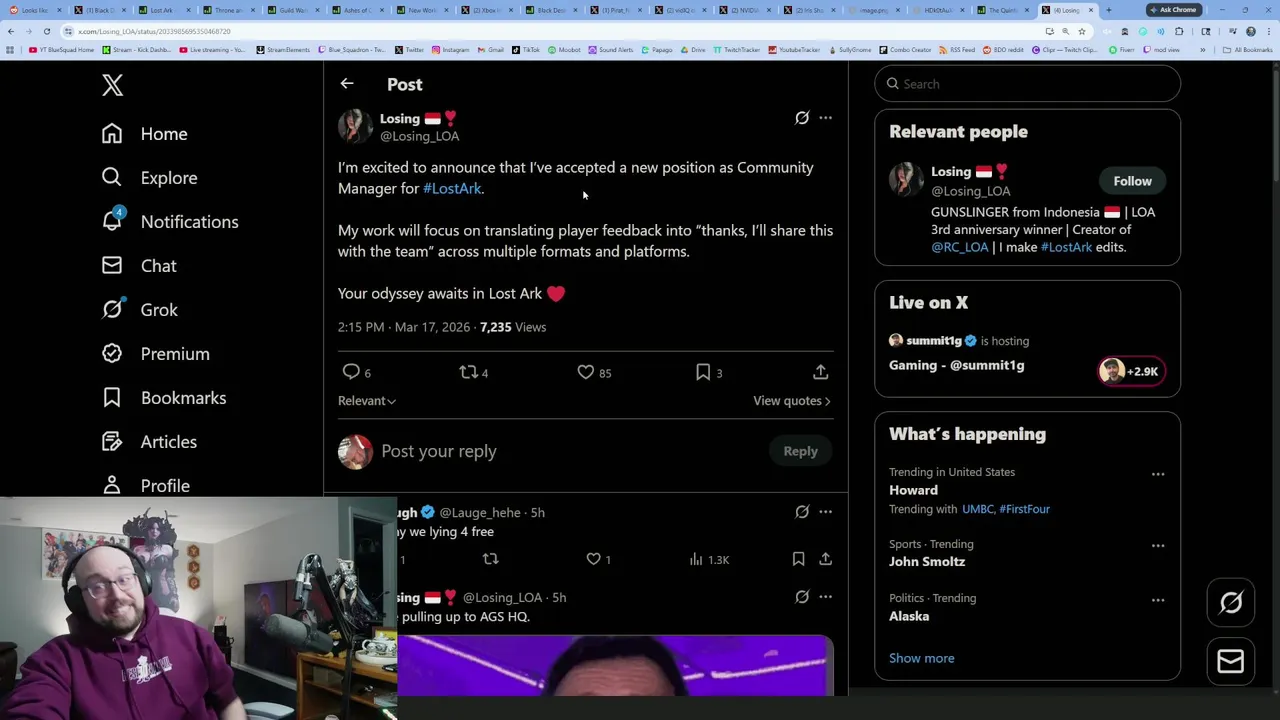Click Show more under What's happening
The width and height of the screenshot is (1280, 720).
[921, 658]
